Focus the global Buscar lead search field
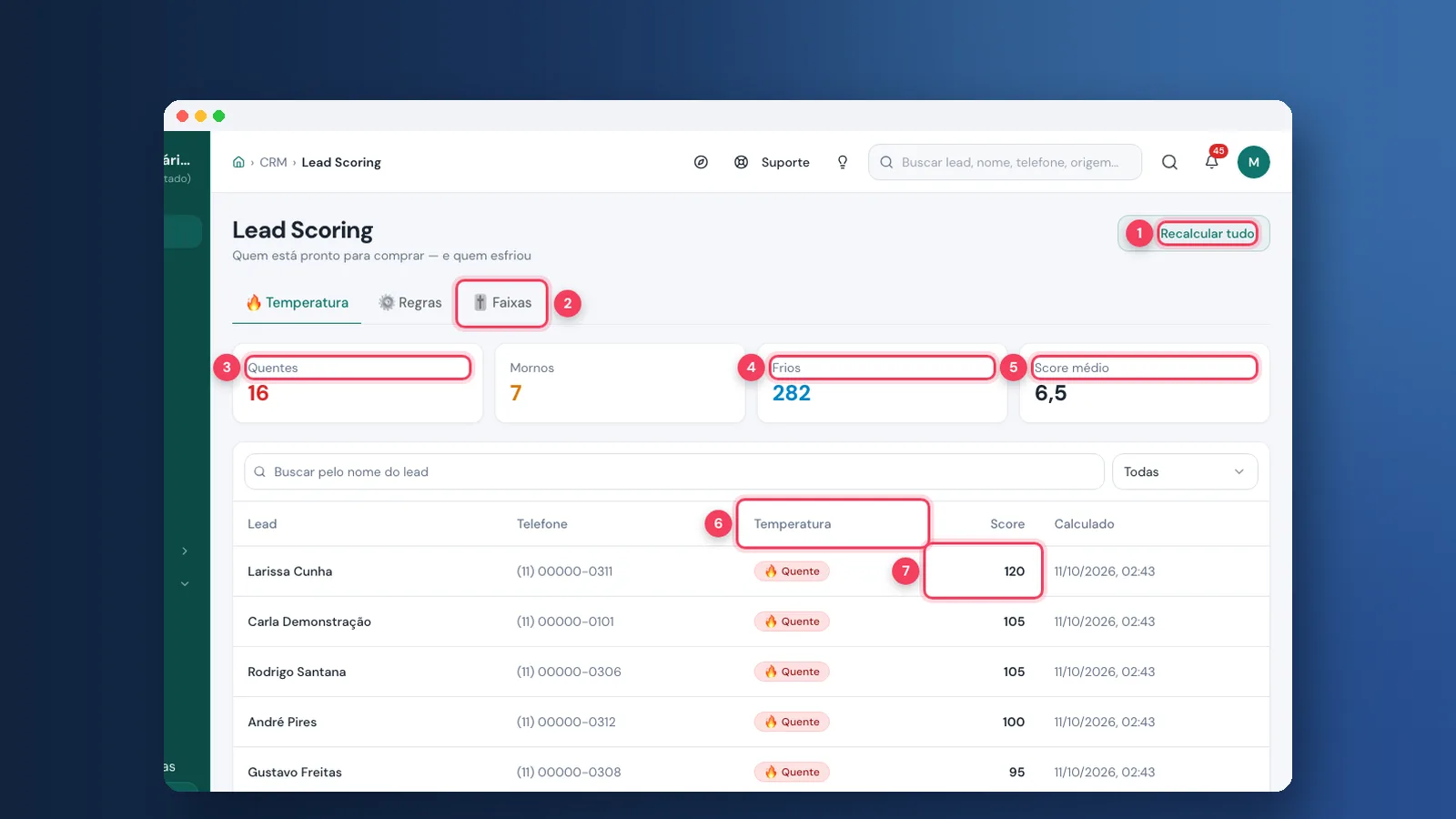 pos(1005,162)
